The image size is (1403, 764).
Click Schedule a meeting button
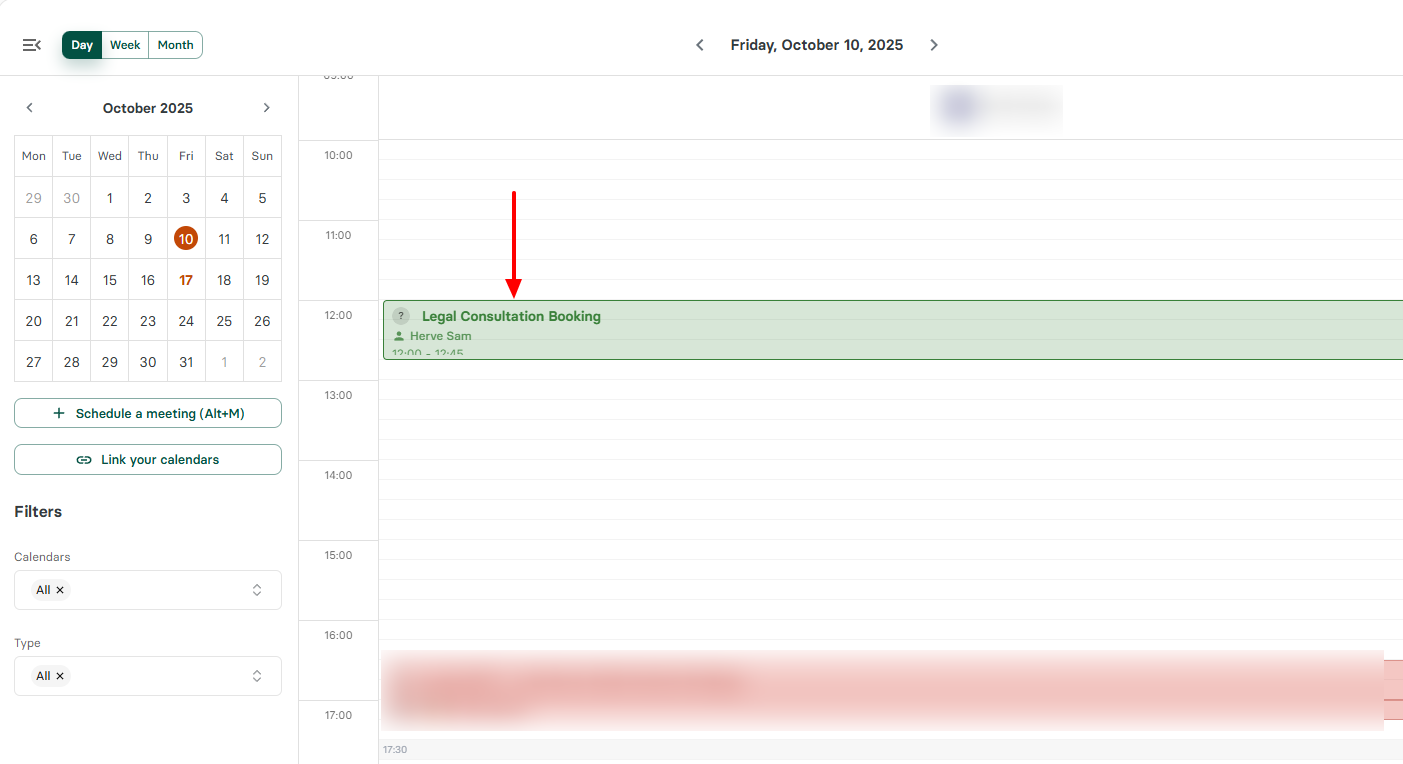[148, 413]
